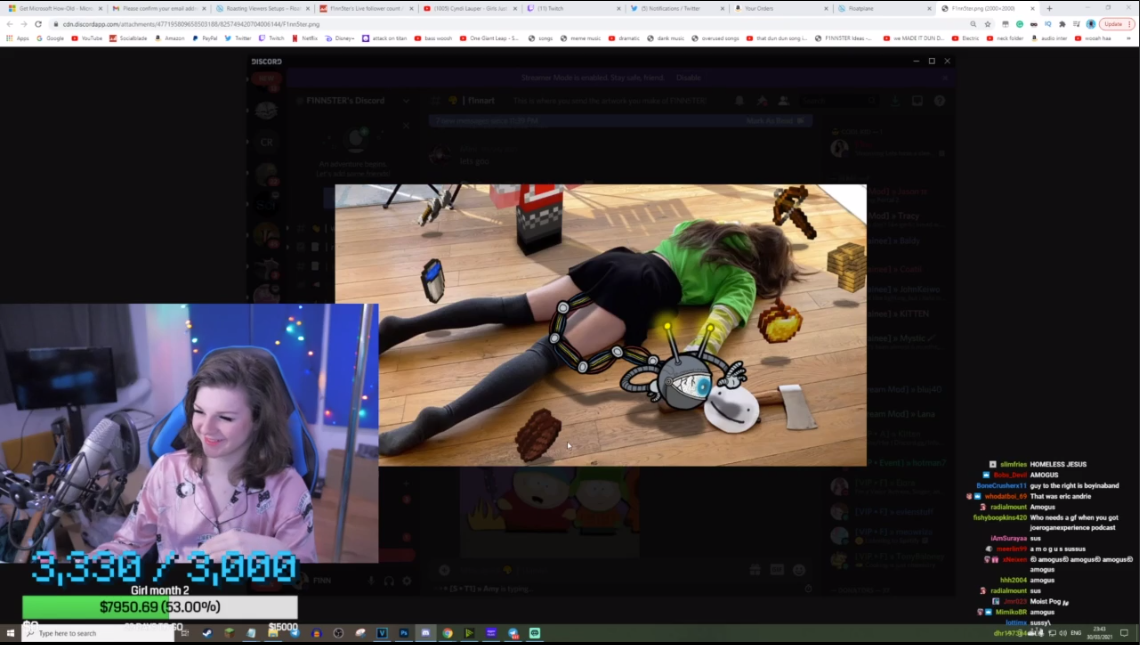Image resolution: width=1140 pixels, height=645 pixels.
Task: Open the Socialblade bookmark
Action: (128, 38)
